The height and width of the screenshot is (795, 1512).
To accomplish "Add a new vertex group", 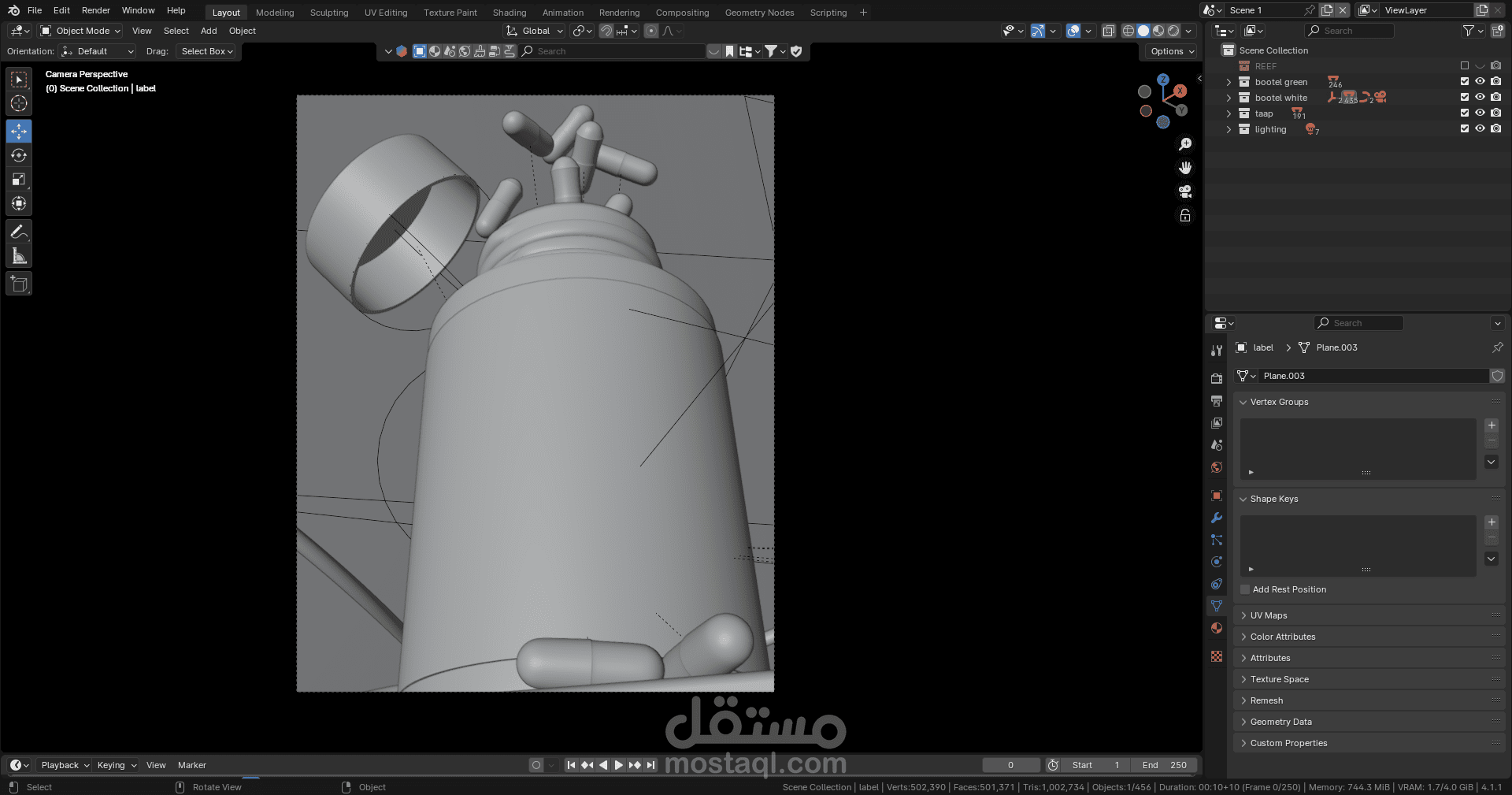I will pos(1492,425).
